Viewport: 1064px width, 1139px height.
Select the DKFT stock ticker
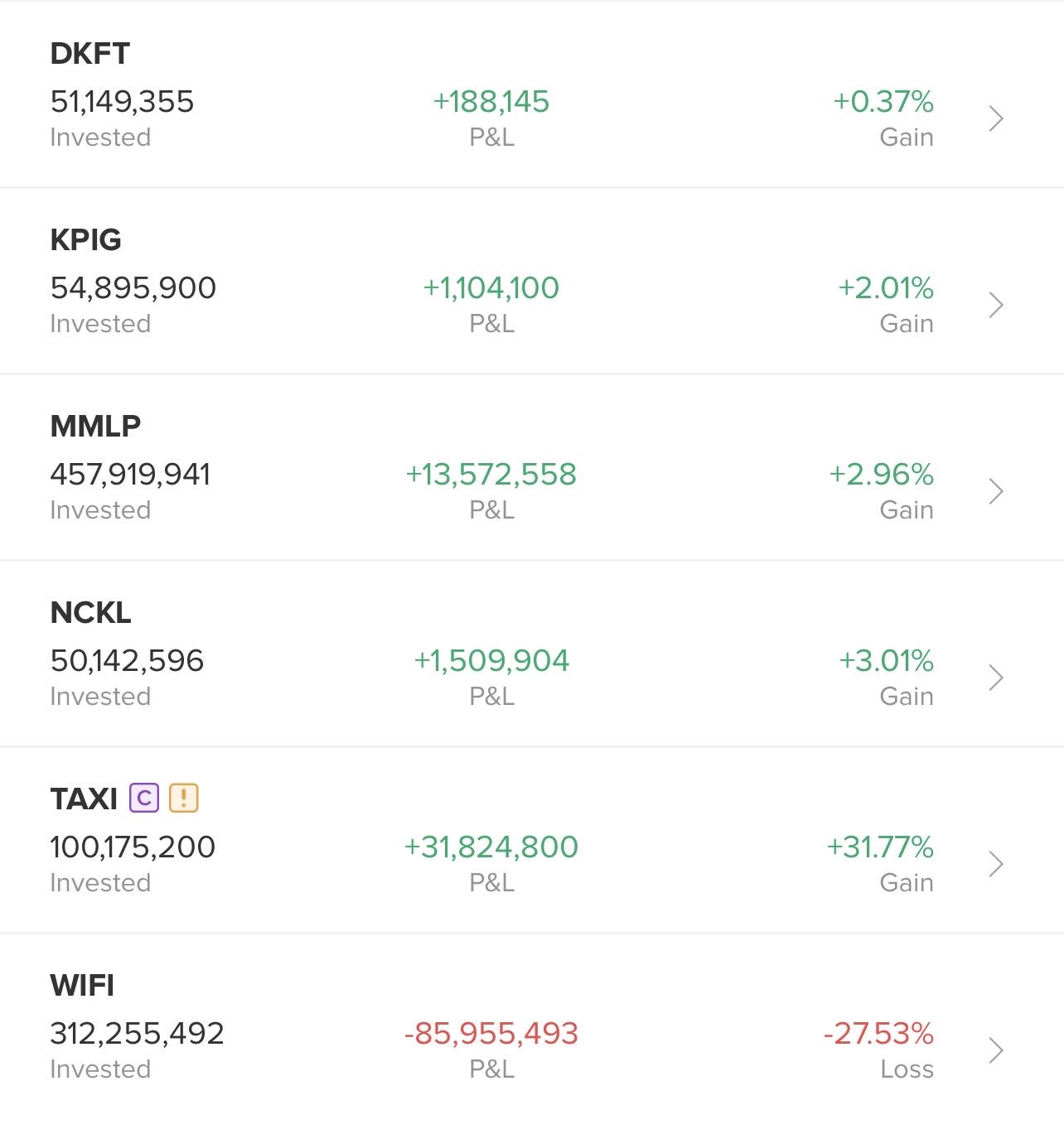[x=89, y=54]
